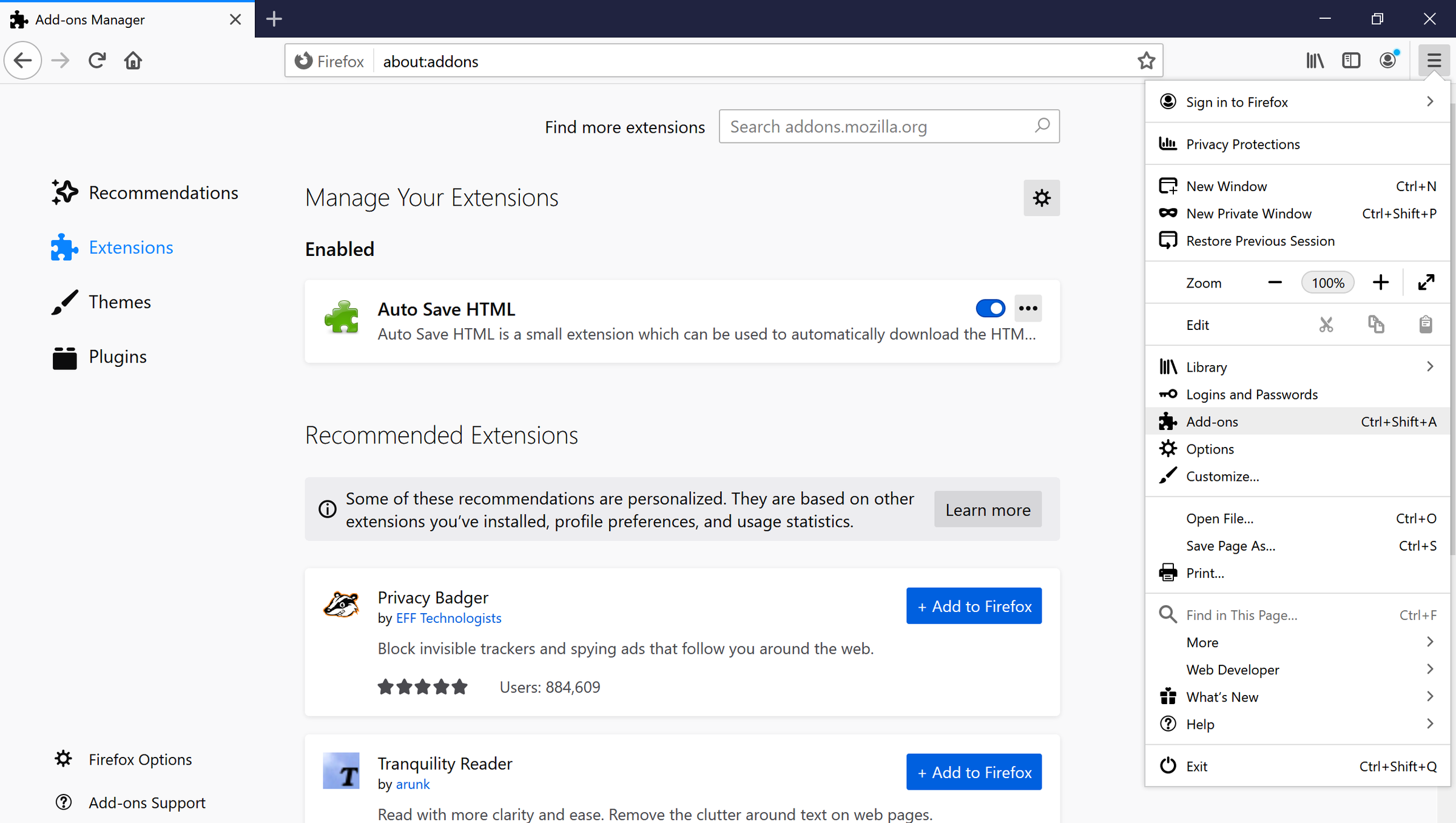
Task: Open the EFF Technologists author link
Action: pyautogui.click(x=448, y=618)
